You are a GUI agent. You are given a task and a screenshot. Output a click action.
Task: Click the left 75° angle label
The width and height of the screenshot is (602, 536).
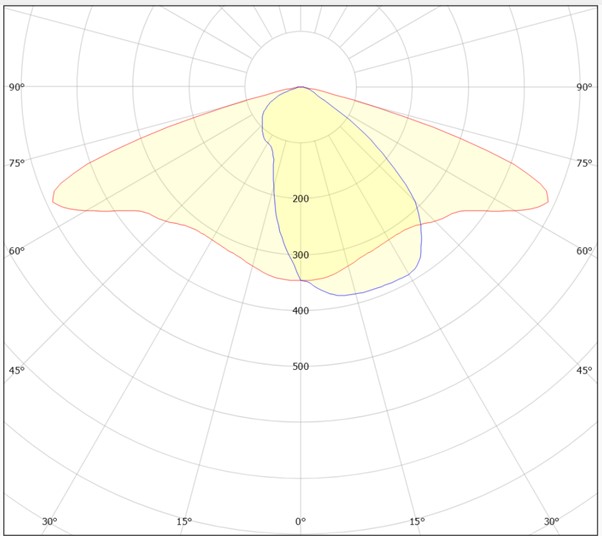tap(17, 163)
